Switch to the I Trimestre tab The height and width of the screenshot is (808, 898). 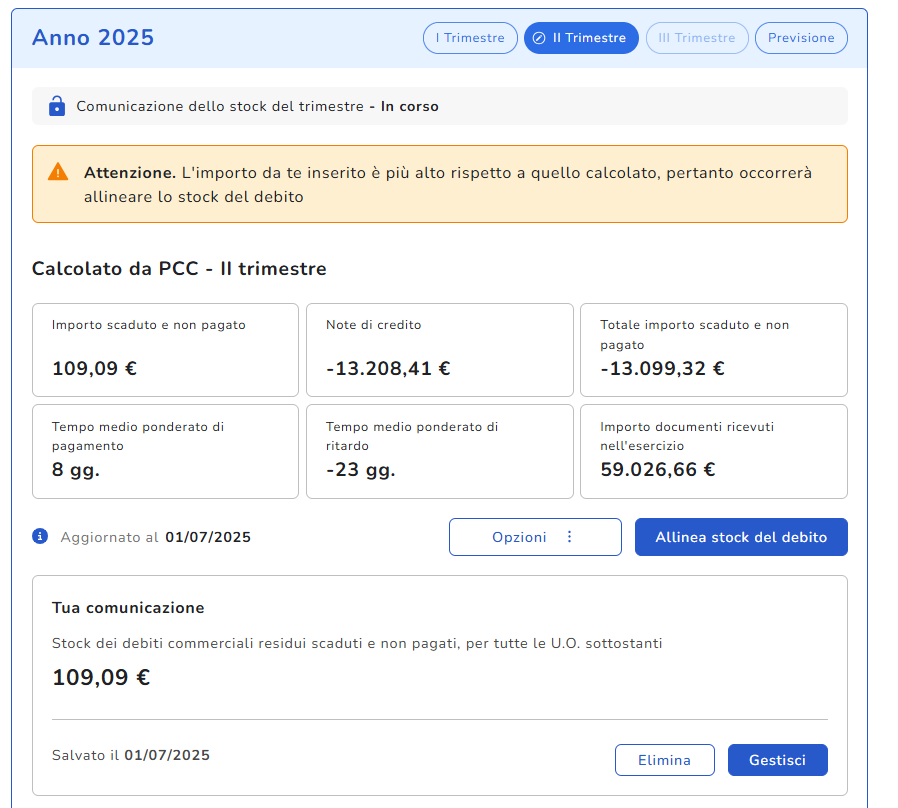[470, 38]
